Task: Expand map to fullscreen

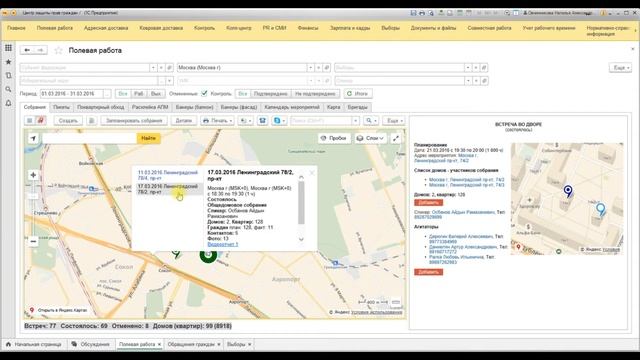Action: tap(396, 138)
